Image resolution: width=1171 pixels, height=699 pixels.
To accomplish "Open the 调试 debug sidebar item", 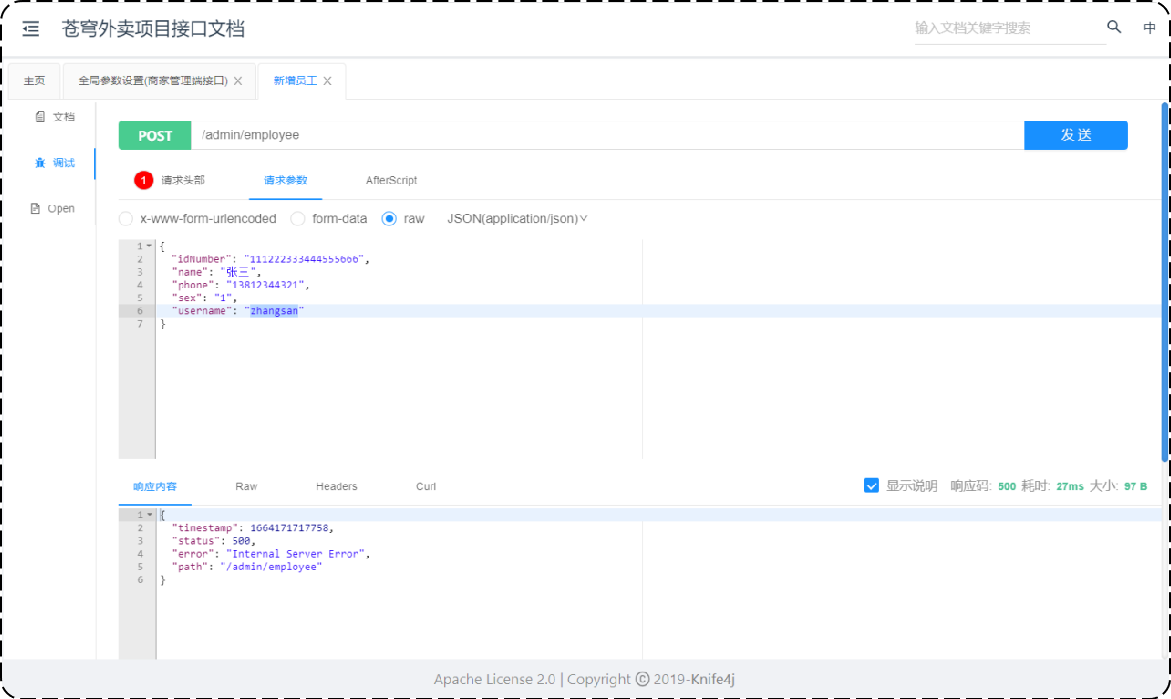I will point(55,163).
